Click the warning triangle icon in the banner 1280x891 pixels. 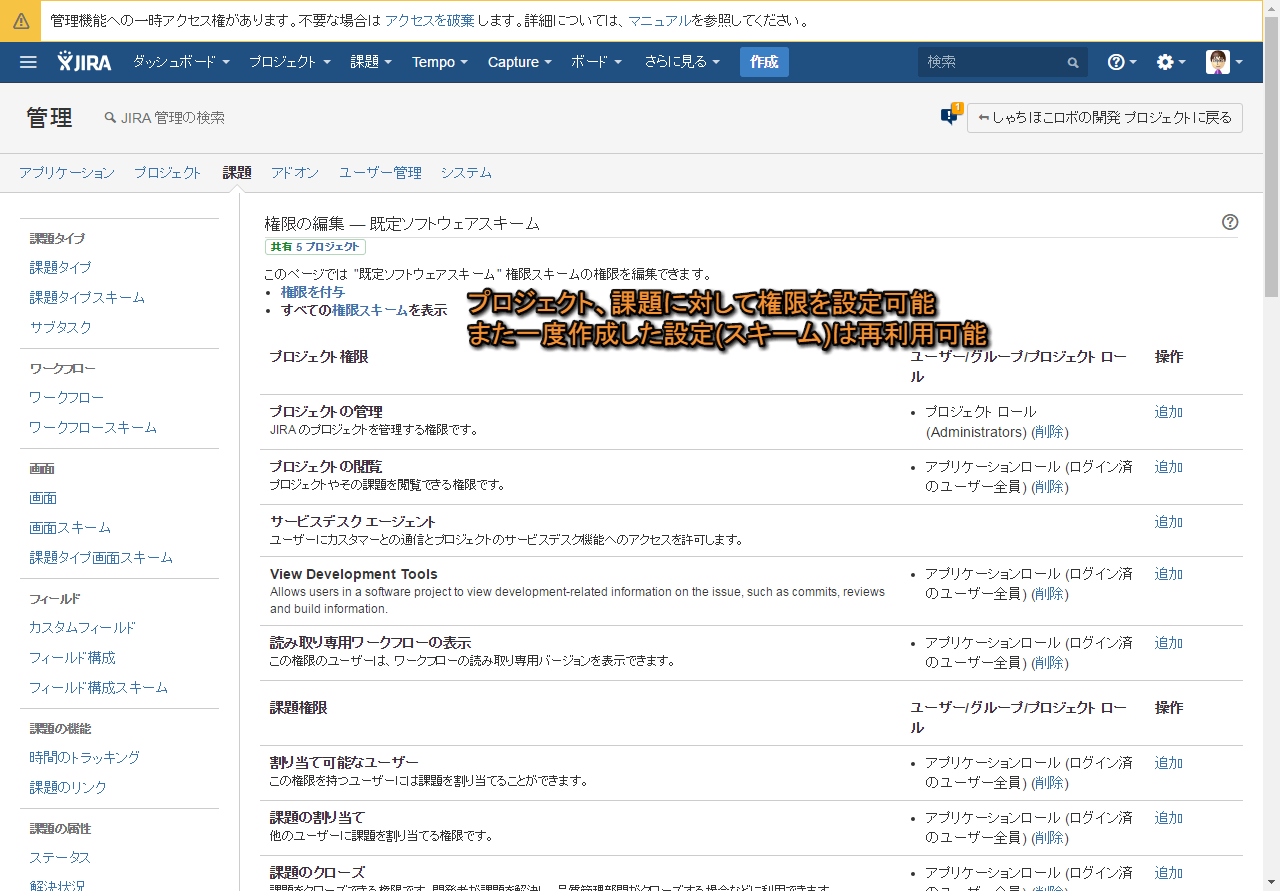(21, 20)
